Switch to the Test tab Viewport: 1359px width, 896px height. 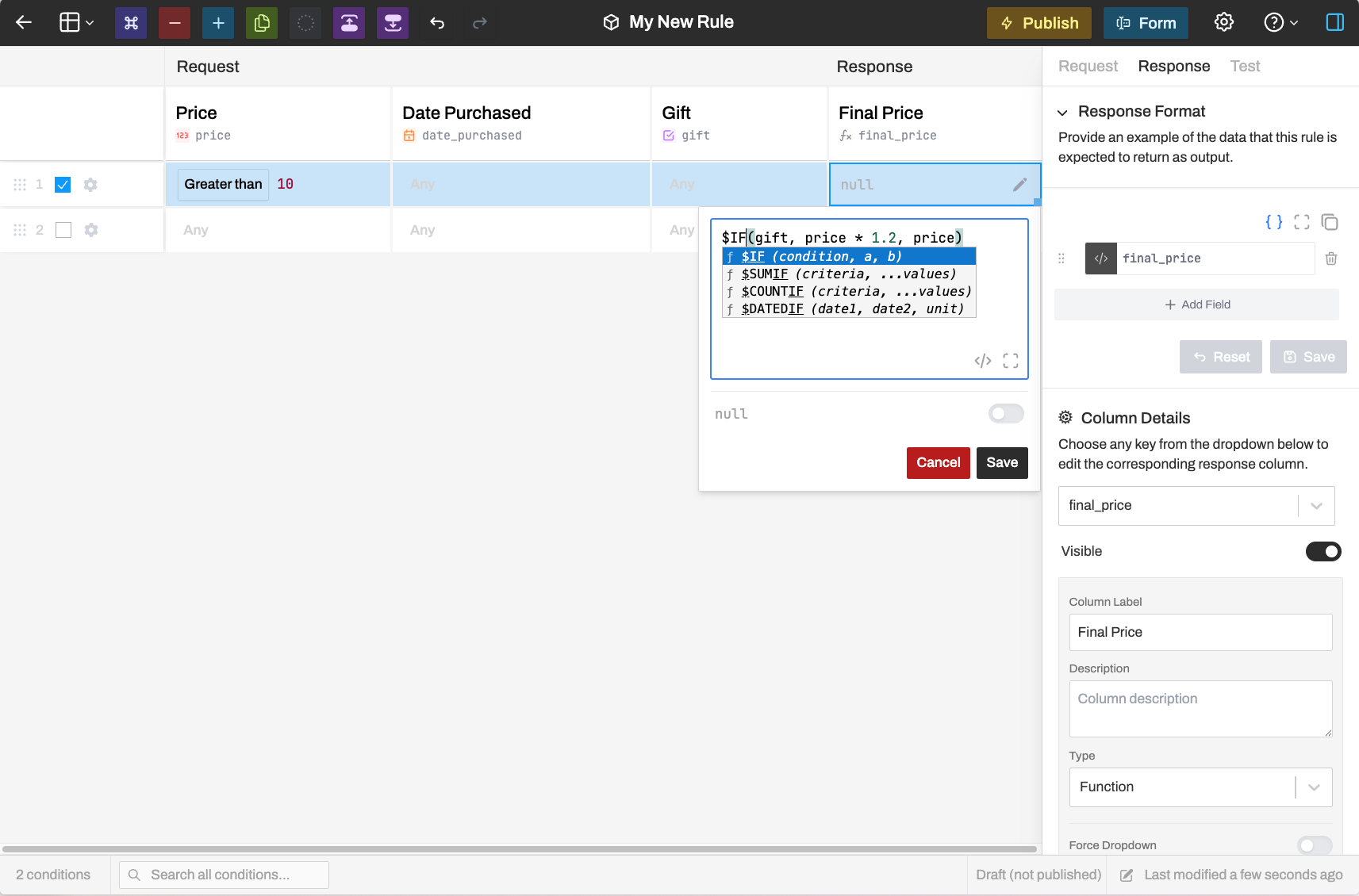[1245, 67]
